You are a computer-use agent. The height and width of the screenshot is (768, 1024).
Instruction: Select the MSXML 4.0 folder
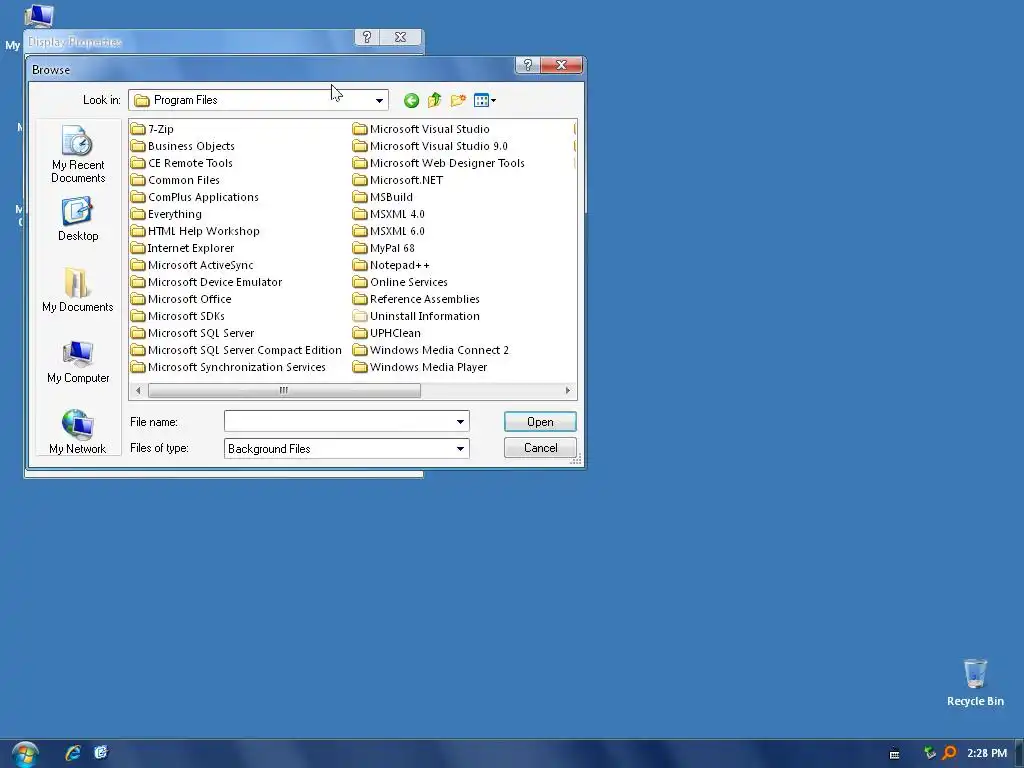click(389, 214)
